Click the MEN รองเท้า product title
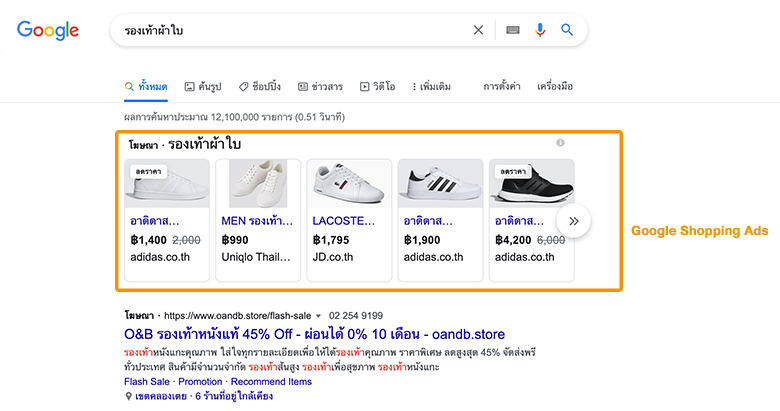 [257, 221]
